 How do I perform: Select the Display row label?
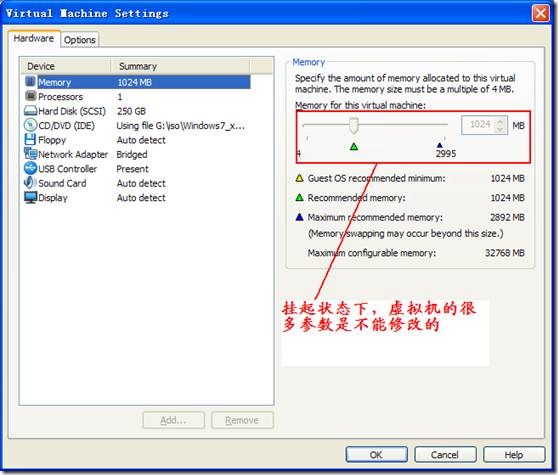53,198
